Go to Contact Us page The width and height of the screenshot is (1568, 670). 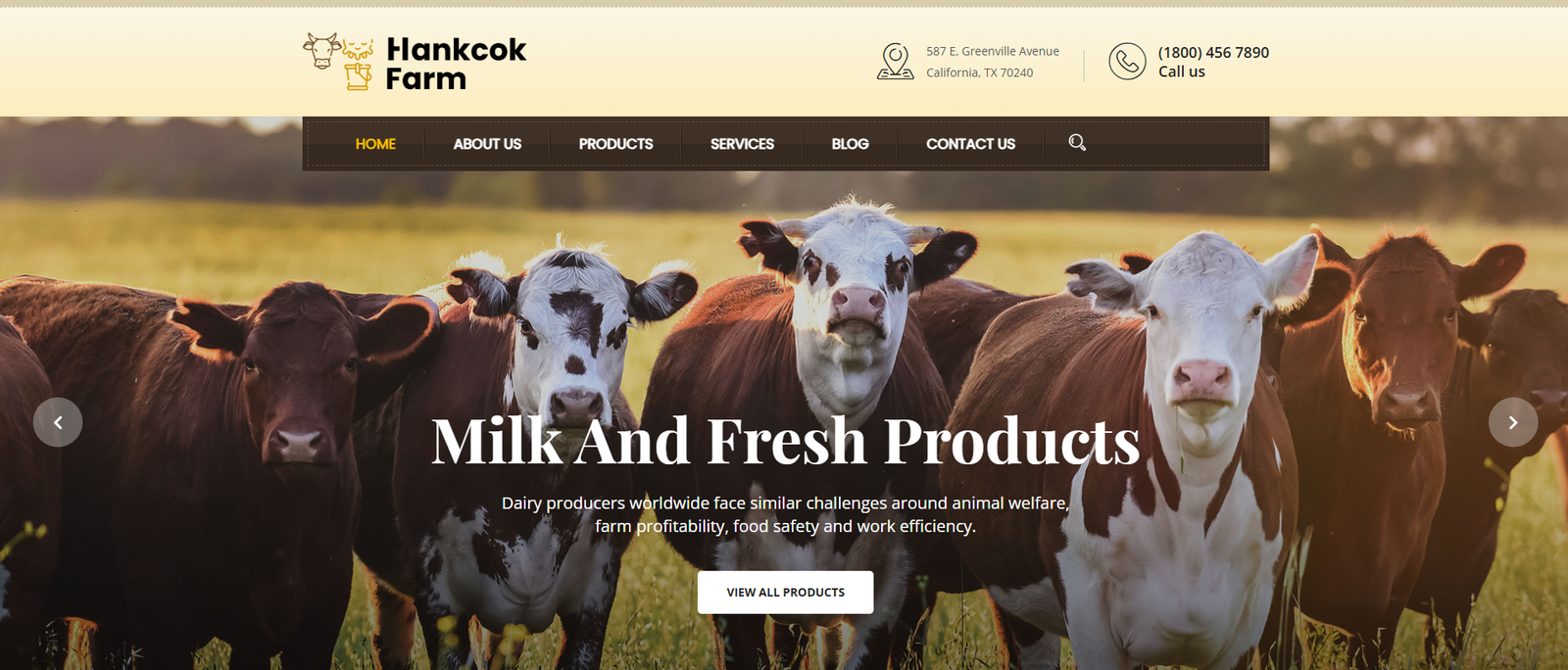(x=970, y=144)
